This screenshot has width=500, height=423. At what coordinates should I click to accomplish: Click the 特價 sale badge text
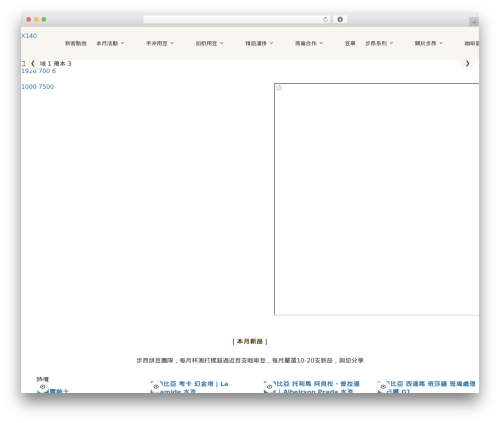tap(43, 379)
